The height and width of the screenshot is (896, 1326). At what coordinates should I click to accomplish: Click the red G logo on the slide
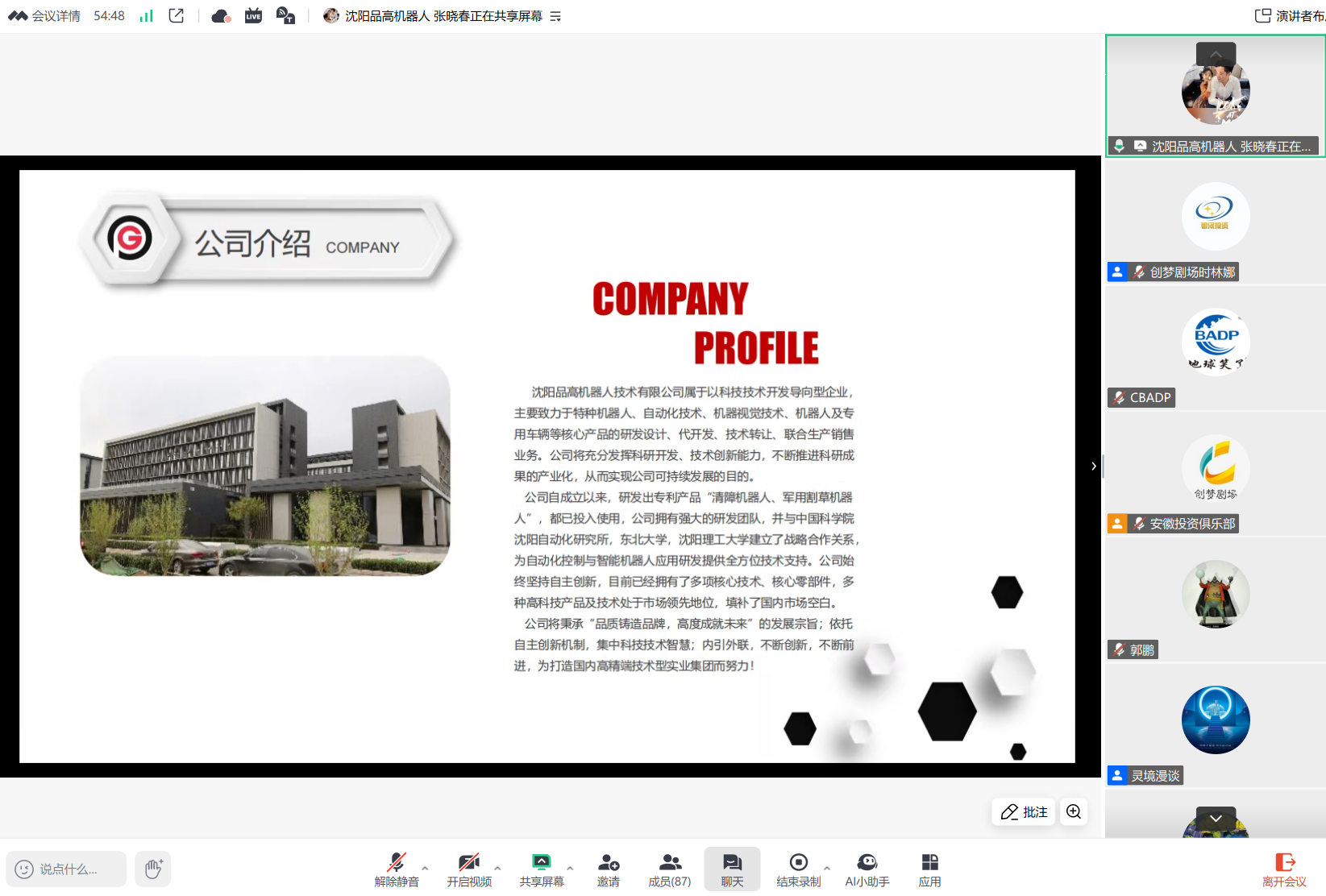pos(129,238)
